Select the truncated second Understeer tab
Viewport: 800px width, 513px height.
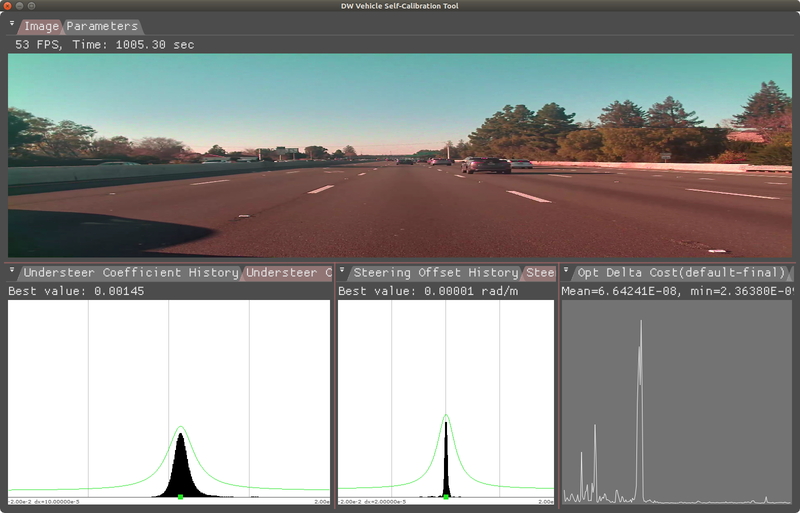click(288, 273)
